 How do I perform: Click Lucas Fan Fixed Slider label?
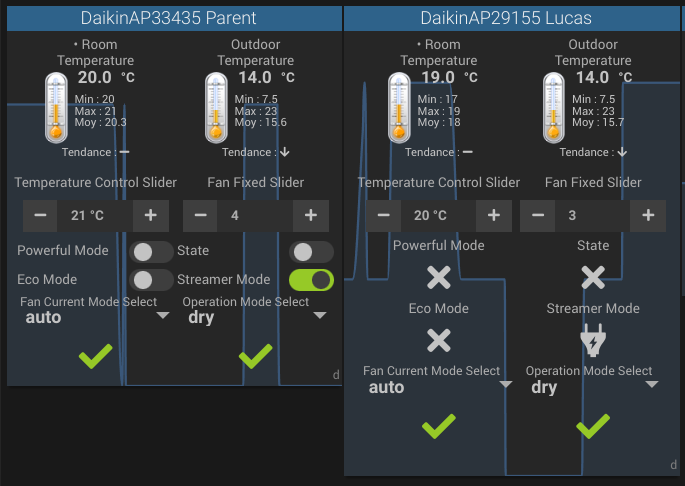point(593,182)
